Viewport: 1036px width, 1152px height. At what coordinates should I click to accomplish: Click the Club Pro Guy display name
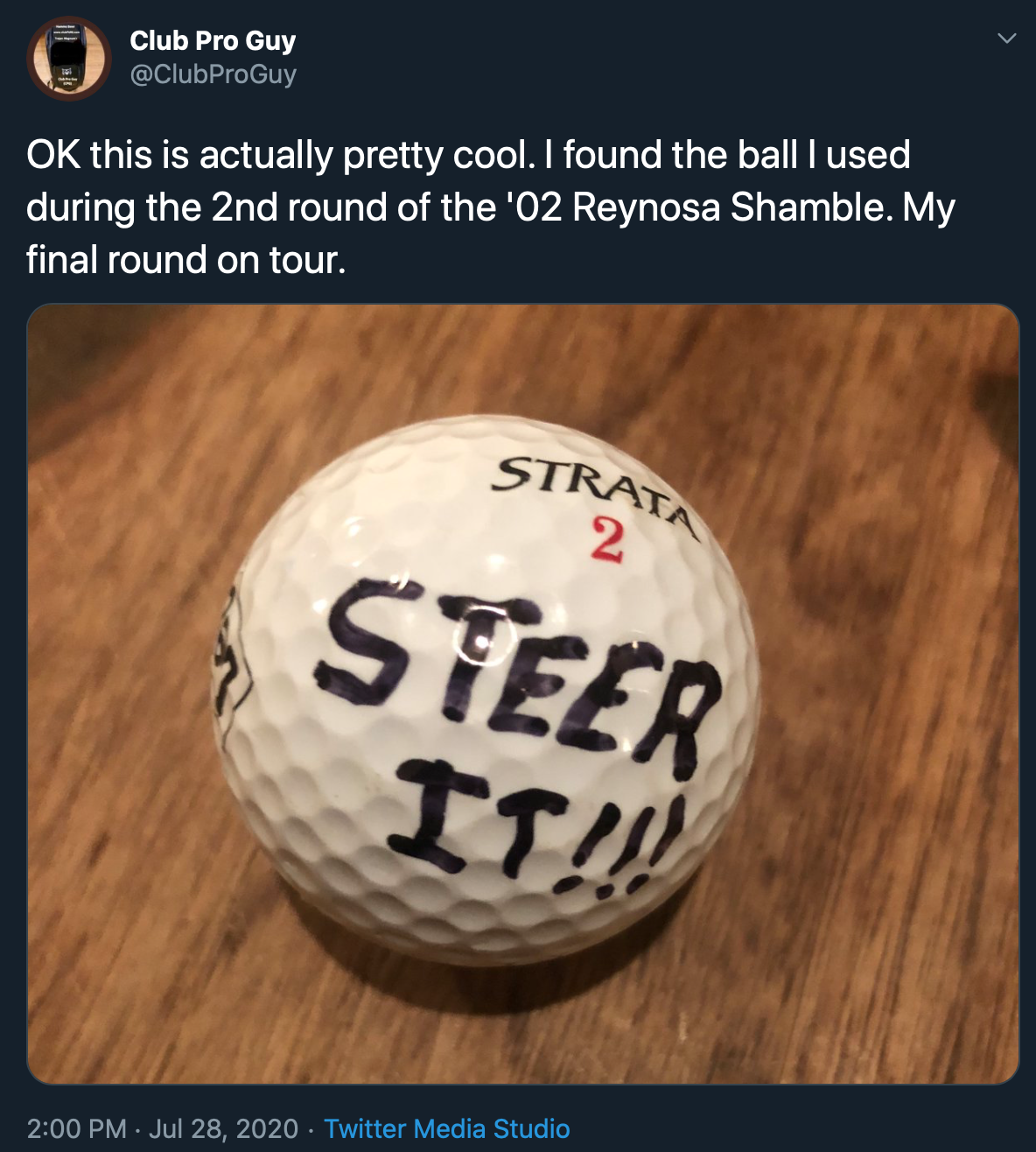(213, 40)
